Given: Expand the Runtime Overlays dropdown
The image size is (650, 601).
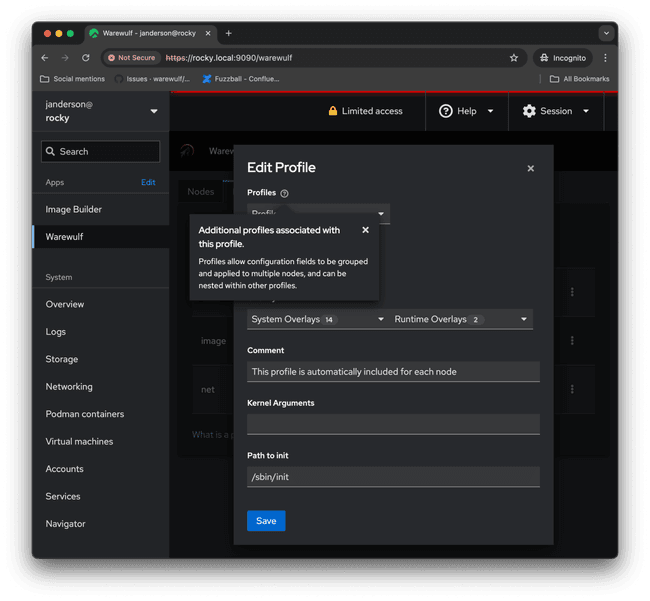Looking at the screenshot, I should coord(461,320).
